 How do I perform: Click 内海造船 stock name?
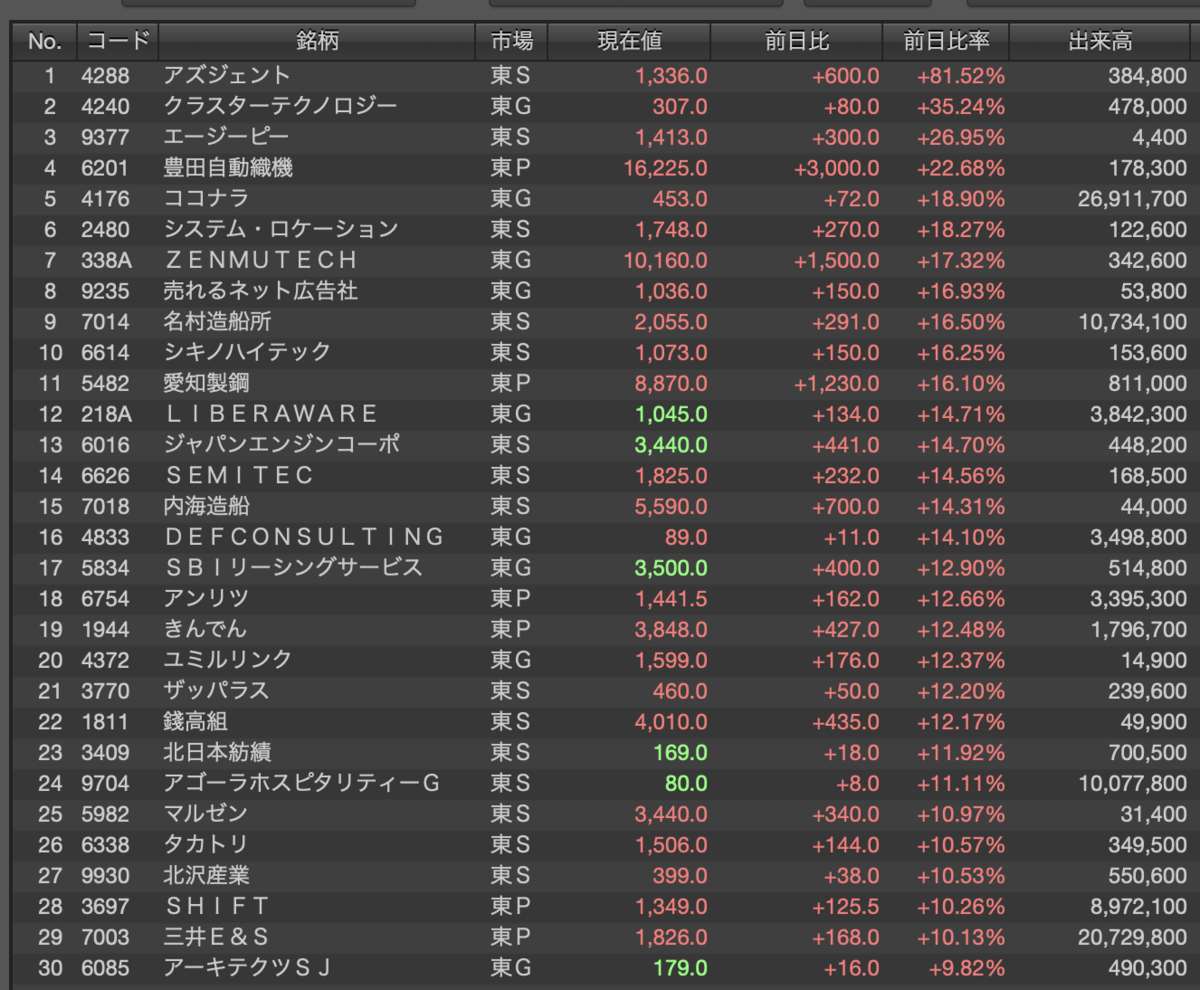point(207,506)
